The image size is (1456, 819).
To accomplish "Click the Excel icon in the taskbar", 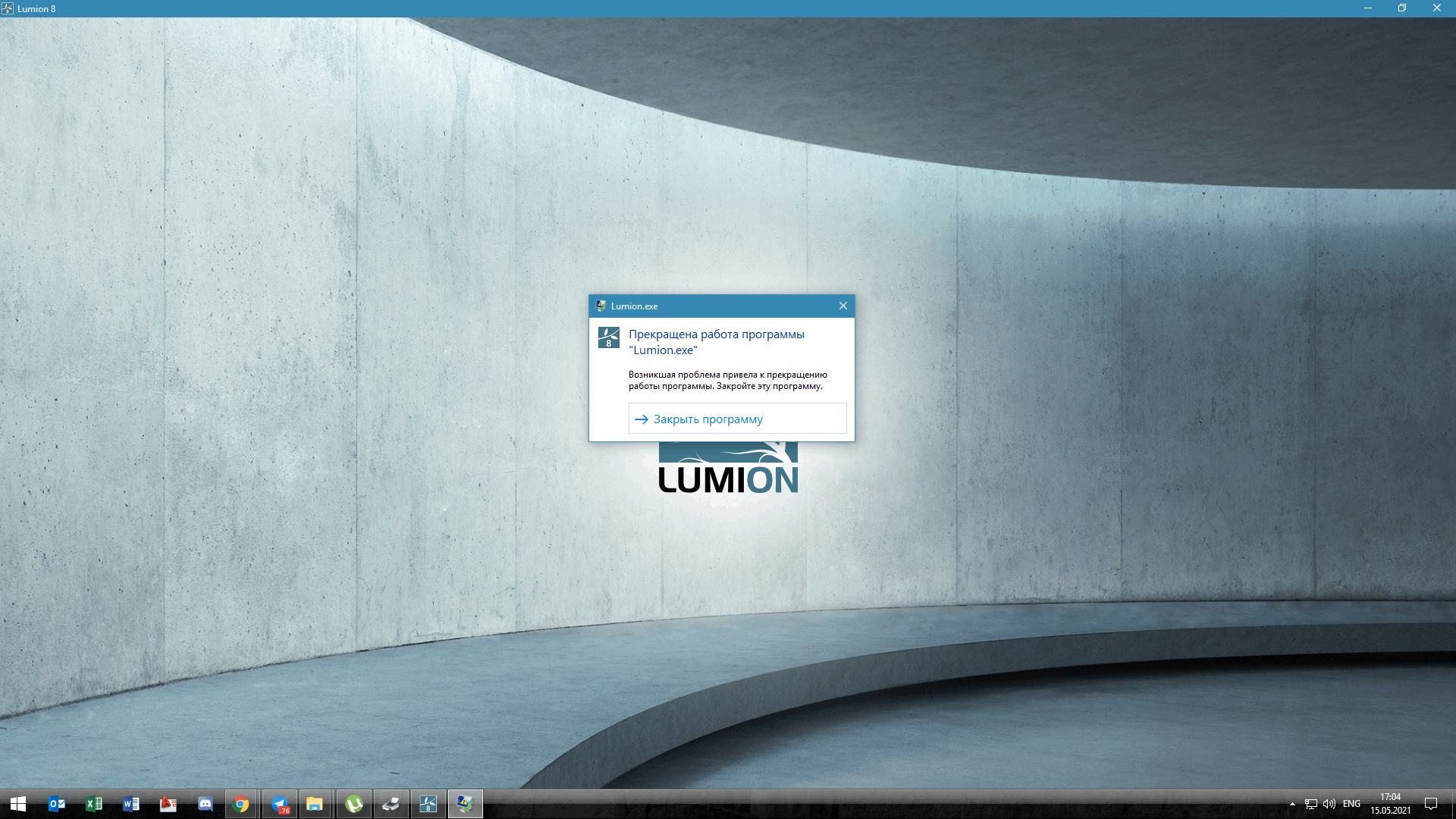I will [x=93, y=804].
